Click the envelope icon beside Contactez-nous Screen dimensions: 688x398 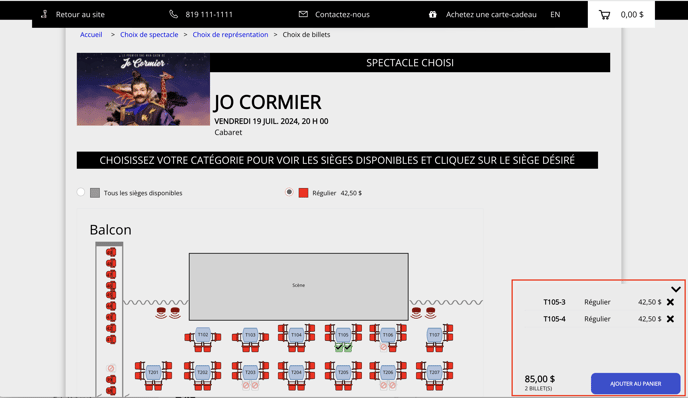(x=303, y=14)
